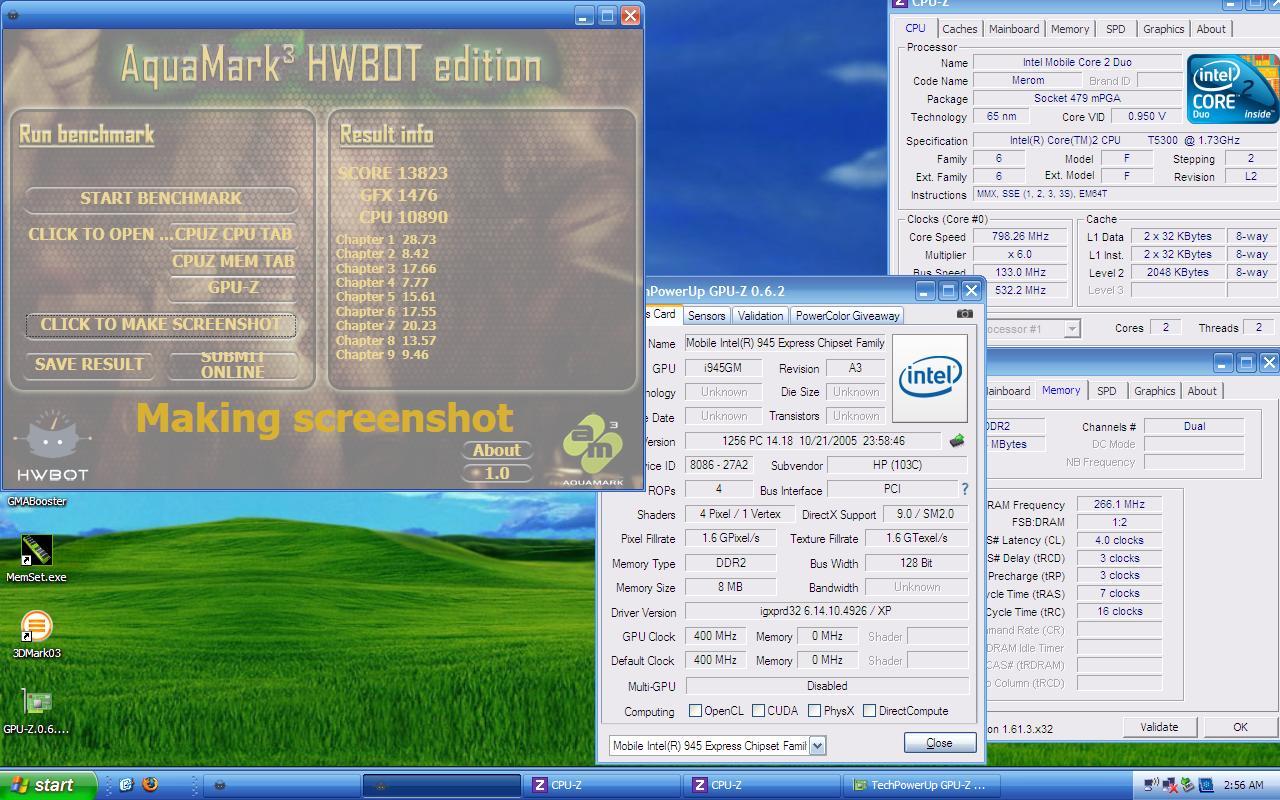1280x800 pixels.
Task: Switch to Caches tab in CPU-Z
Action: pyautogui.click(x=959, y=29)
